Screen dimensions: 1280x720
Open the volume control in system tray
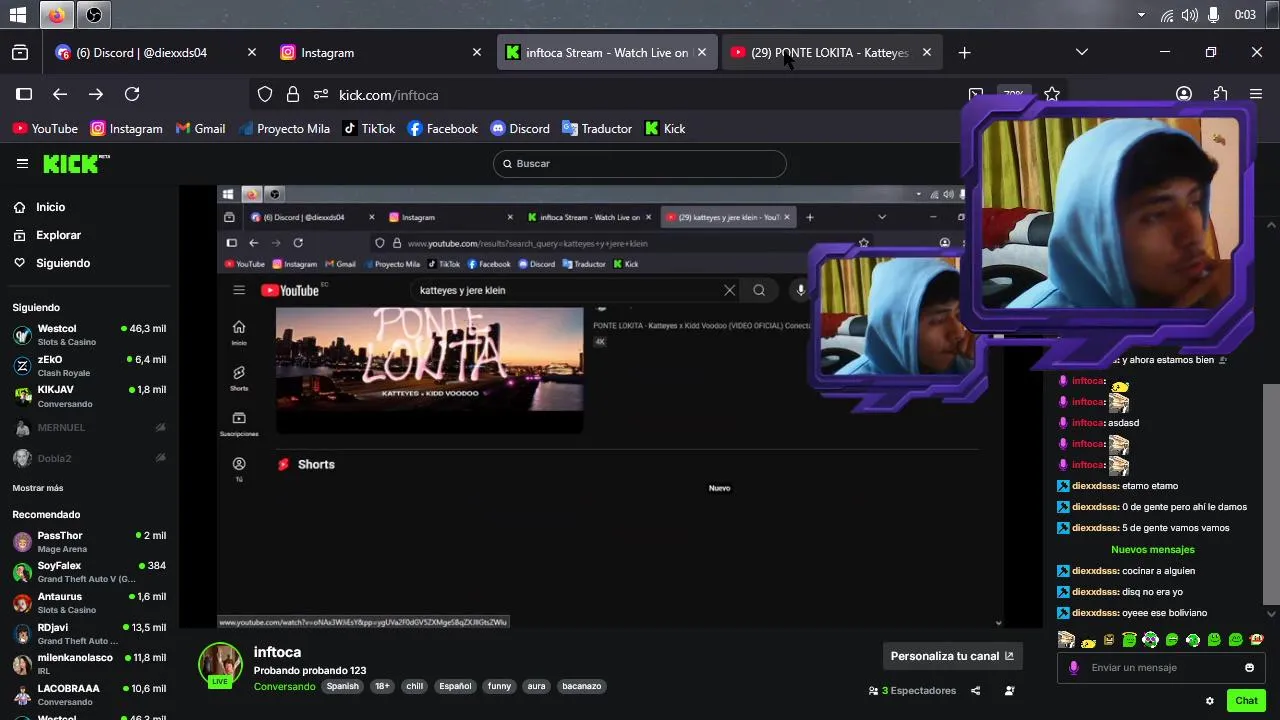point(1189,15)
